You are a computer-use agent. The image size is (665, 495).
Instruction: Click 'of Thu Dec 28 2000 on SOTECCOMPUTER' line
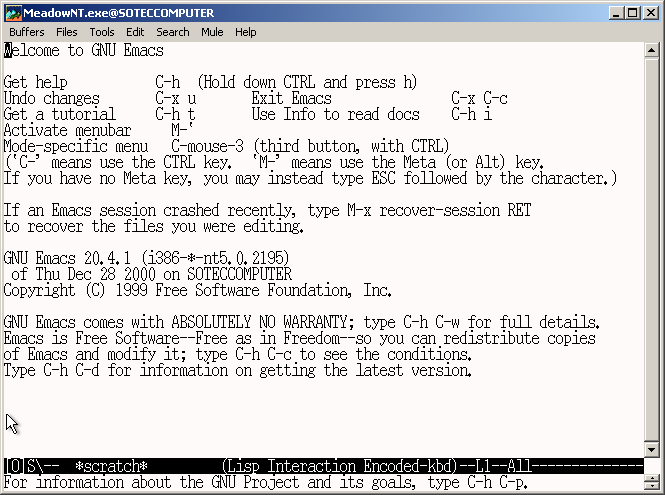pyautogui.click(x=151, y=274)
